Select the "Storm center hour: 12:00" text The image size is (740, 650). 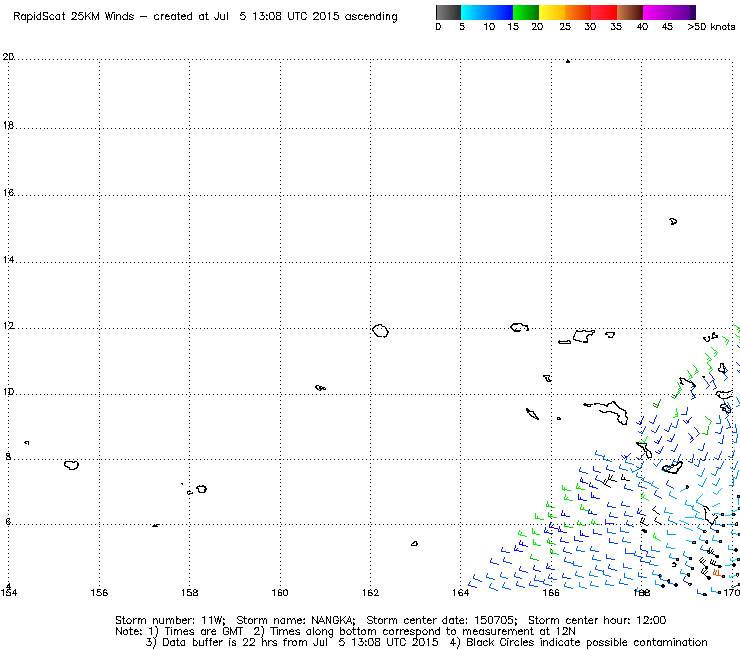pyautogui.click(x=597, y=620)
